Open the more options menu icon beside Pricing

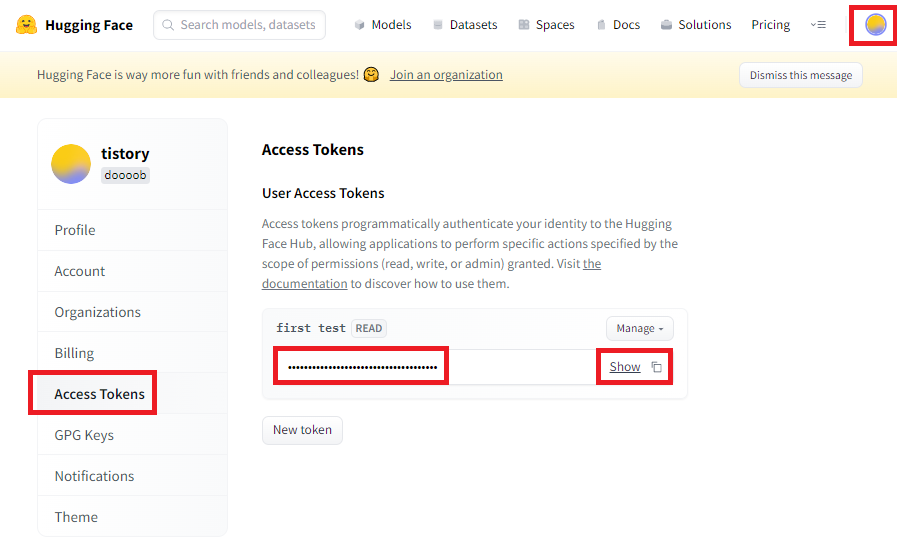click(x=818, y=25)
